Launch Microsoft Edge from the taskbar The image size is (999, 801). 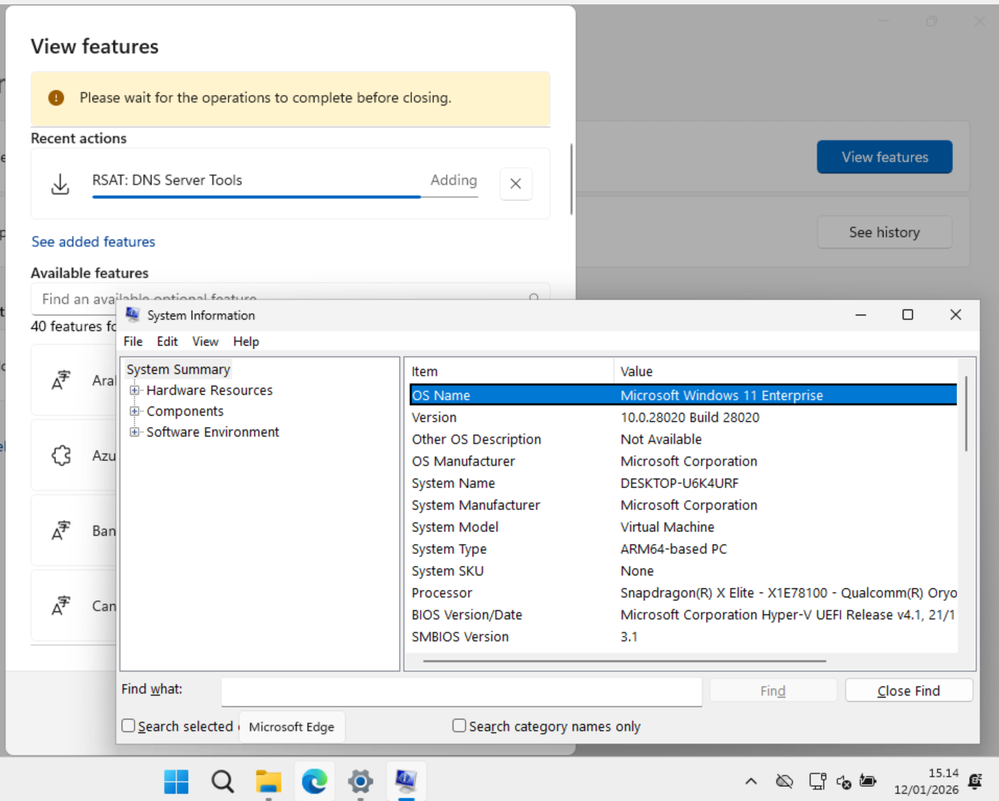pyautogui.click(x=314, y=781)
